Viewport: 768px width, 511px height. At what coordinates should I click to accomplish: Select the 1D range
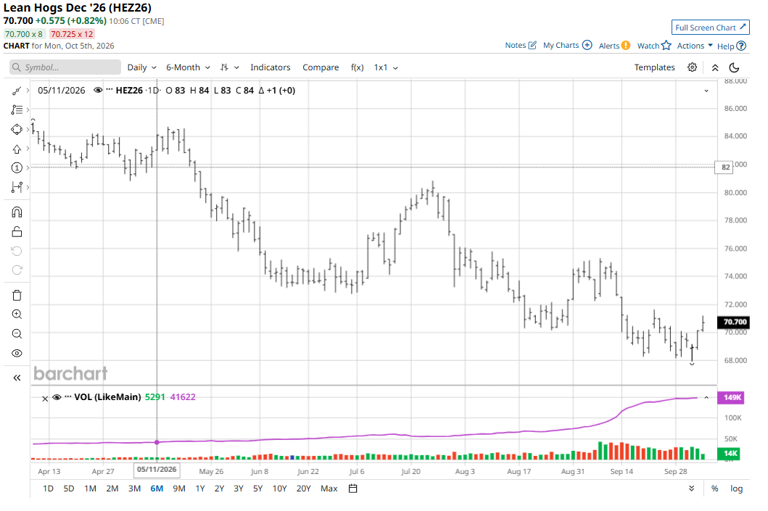click(x=48, y=488)
